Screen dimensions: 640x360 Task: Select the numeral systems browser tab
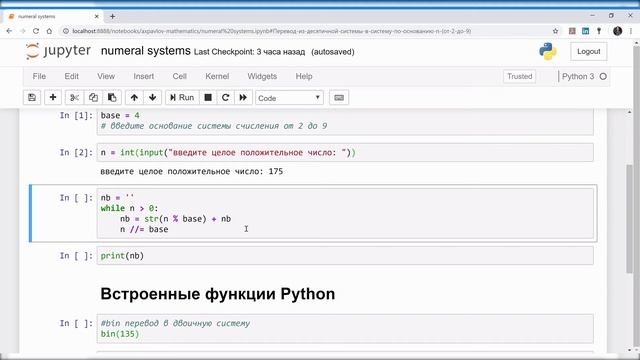[53, 16]
